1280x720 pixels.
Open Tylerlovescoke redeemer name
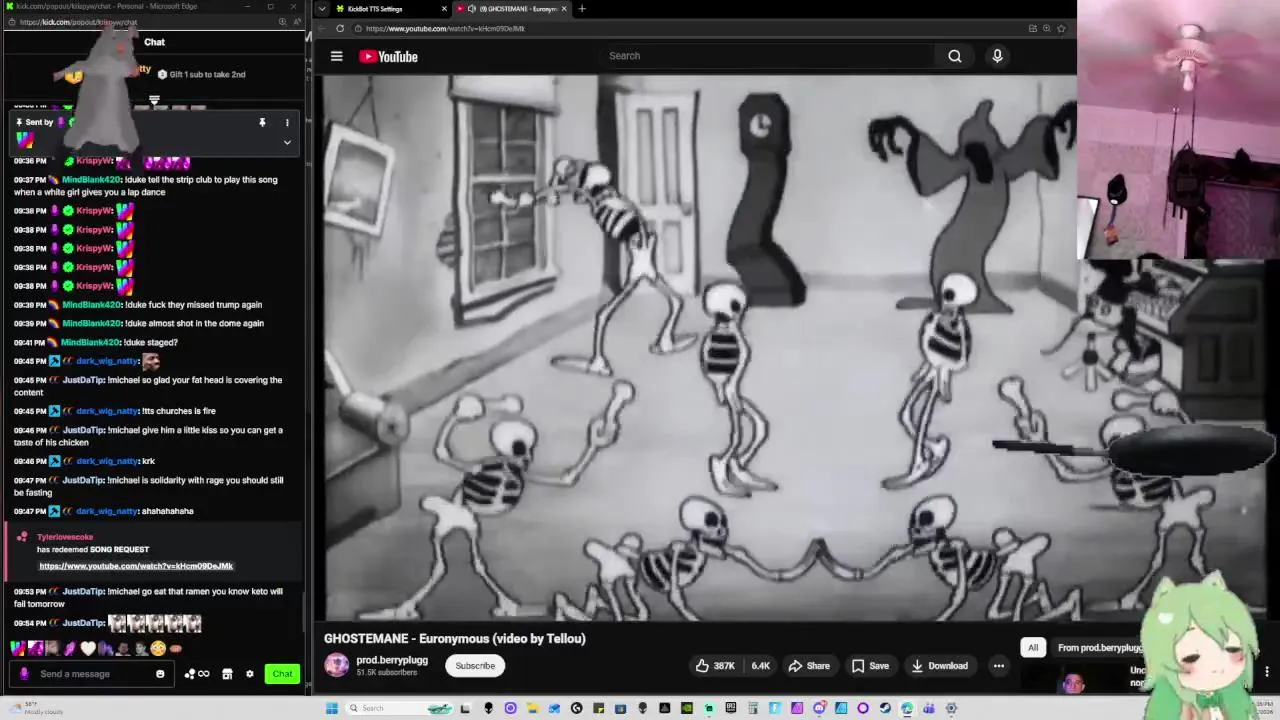(65, 537)
